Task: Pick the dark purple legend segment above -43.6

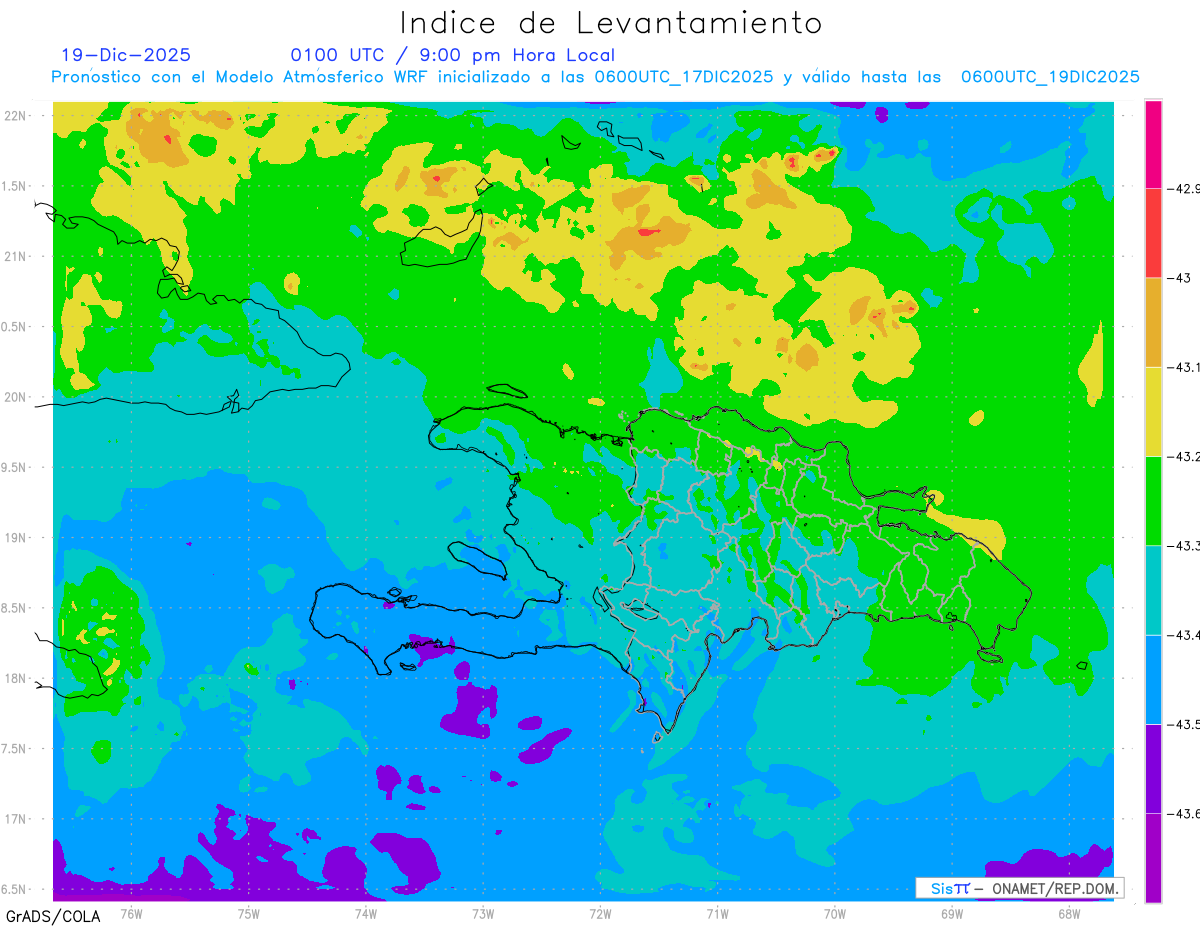Action: (x=1153, y=768)
